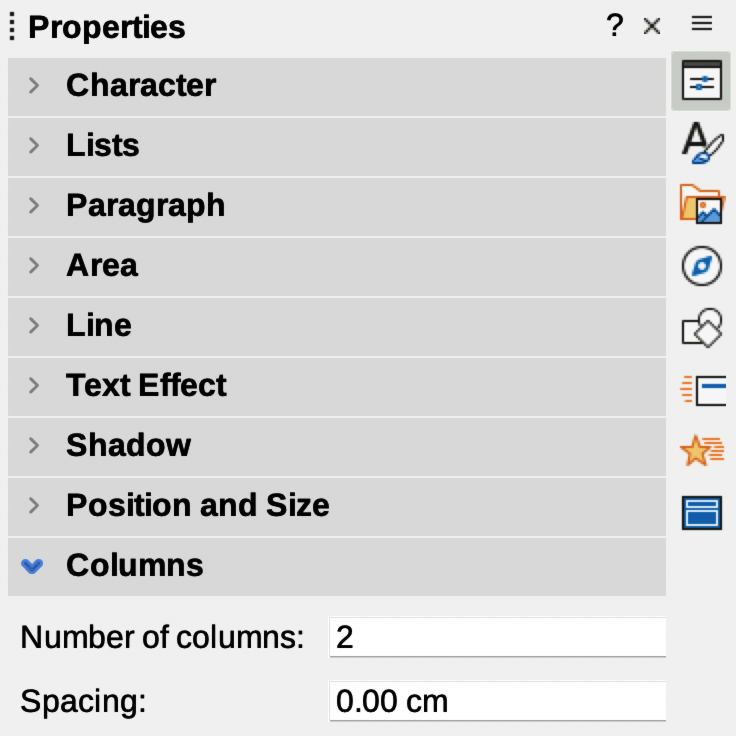The height and width of the screenshot is (736, 736).
Task: Open the Slide Transition deck icon
Action: (x=701, y=388)
